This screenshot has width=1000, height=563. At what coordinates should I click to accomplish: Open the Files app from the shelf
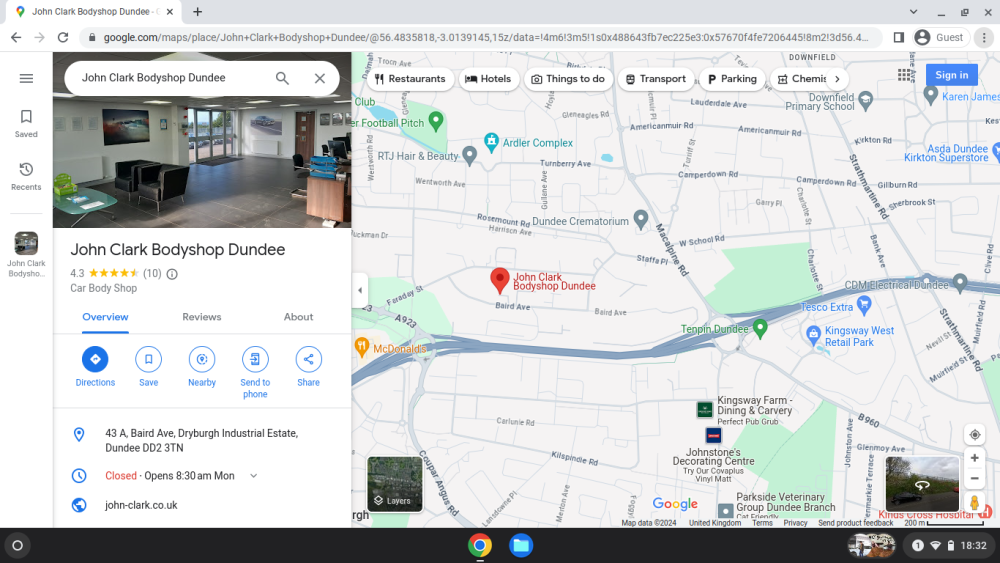[x=520, y=545]
